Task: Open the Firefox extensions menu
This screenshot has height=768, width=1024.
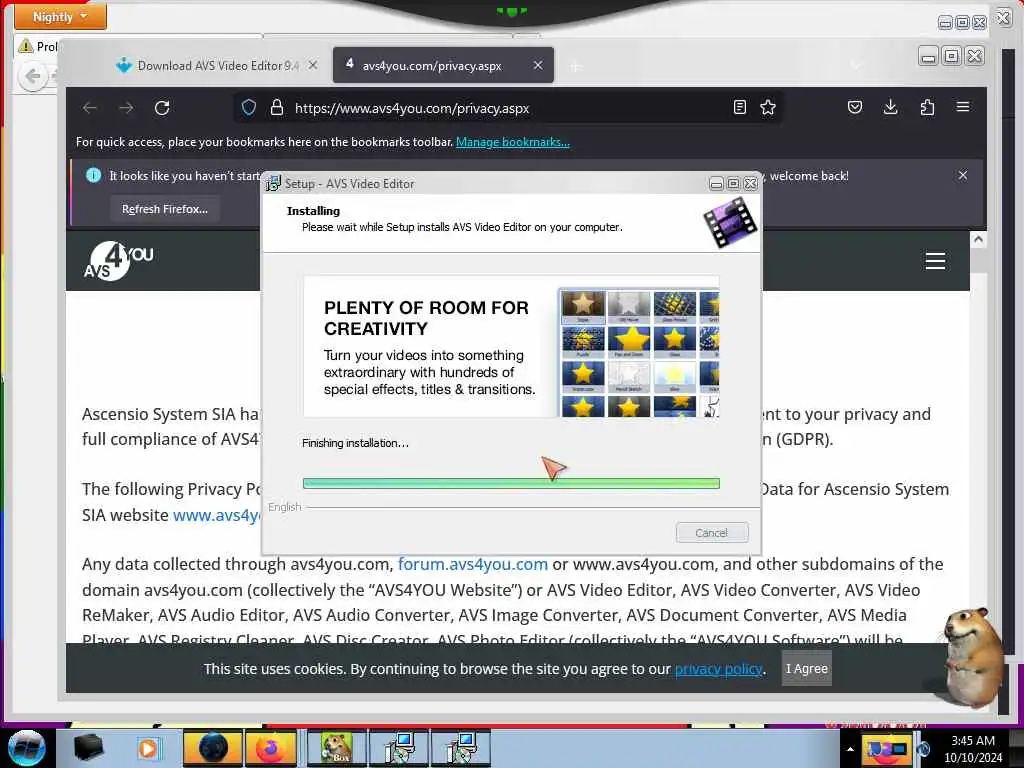Action: (927, 108)
